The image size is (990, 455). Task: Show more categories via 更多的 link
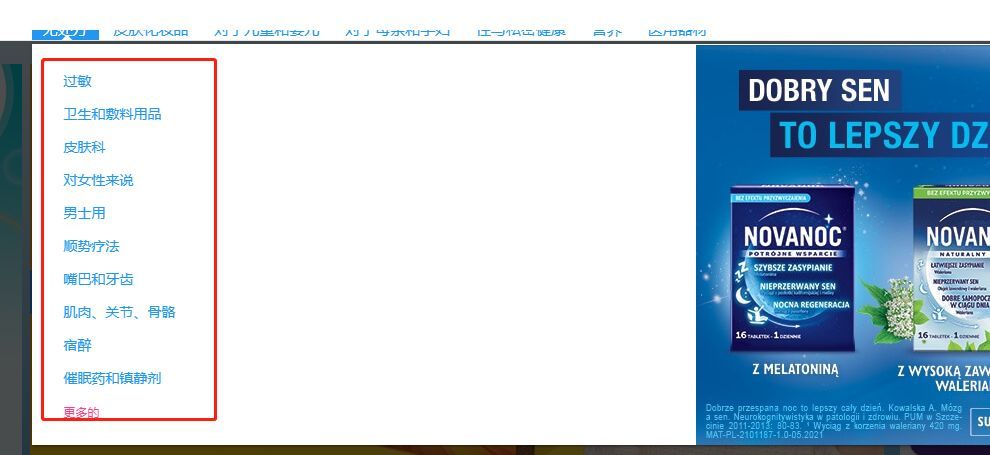pos(81,413)
